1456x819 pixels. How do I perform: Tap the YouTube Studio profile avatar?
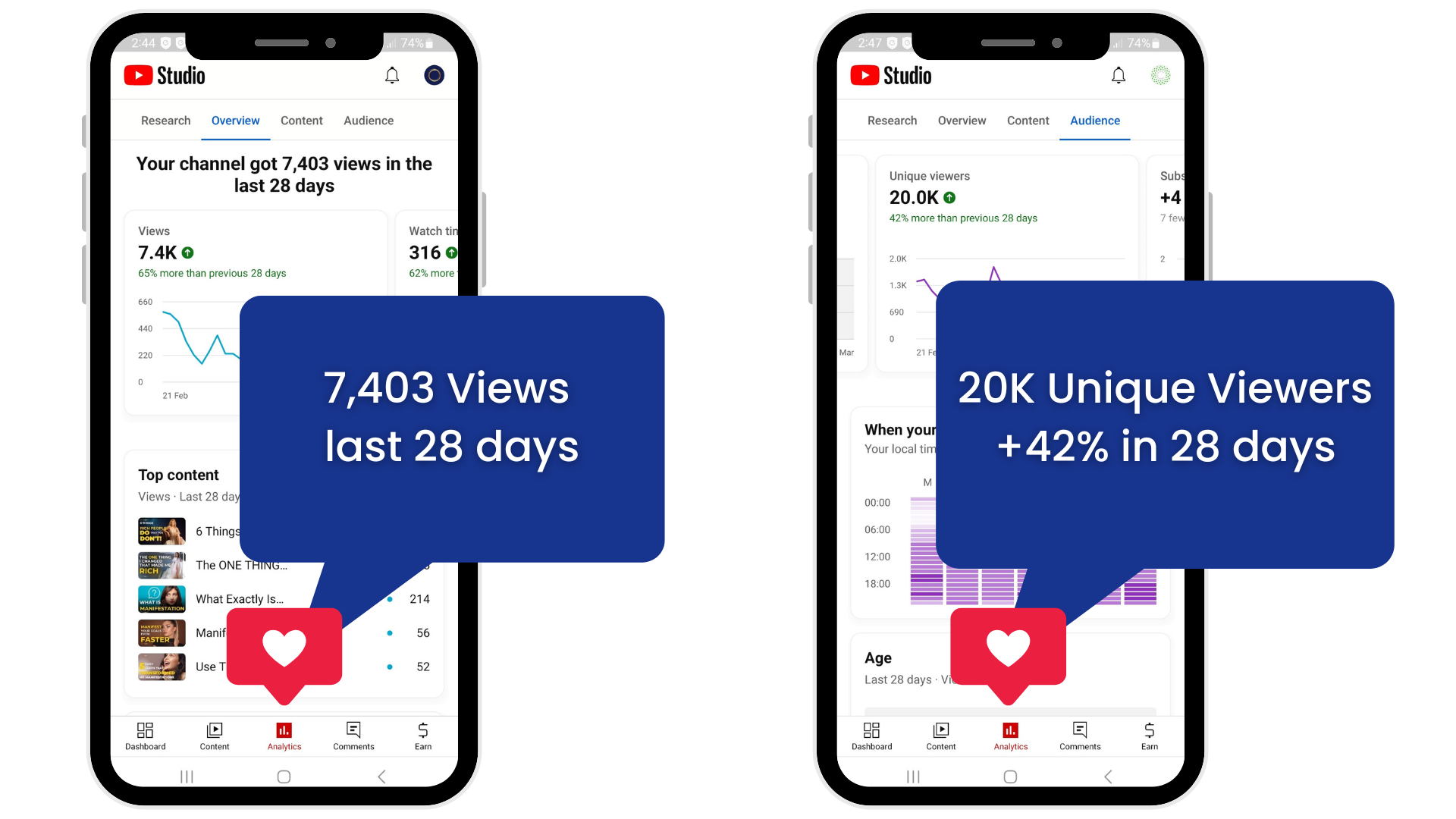coord(434,75)
